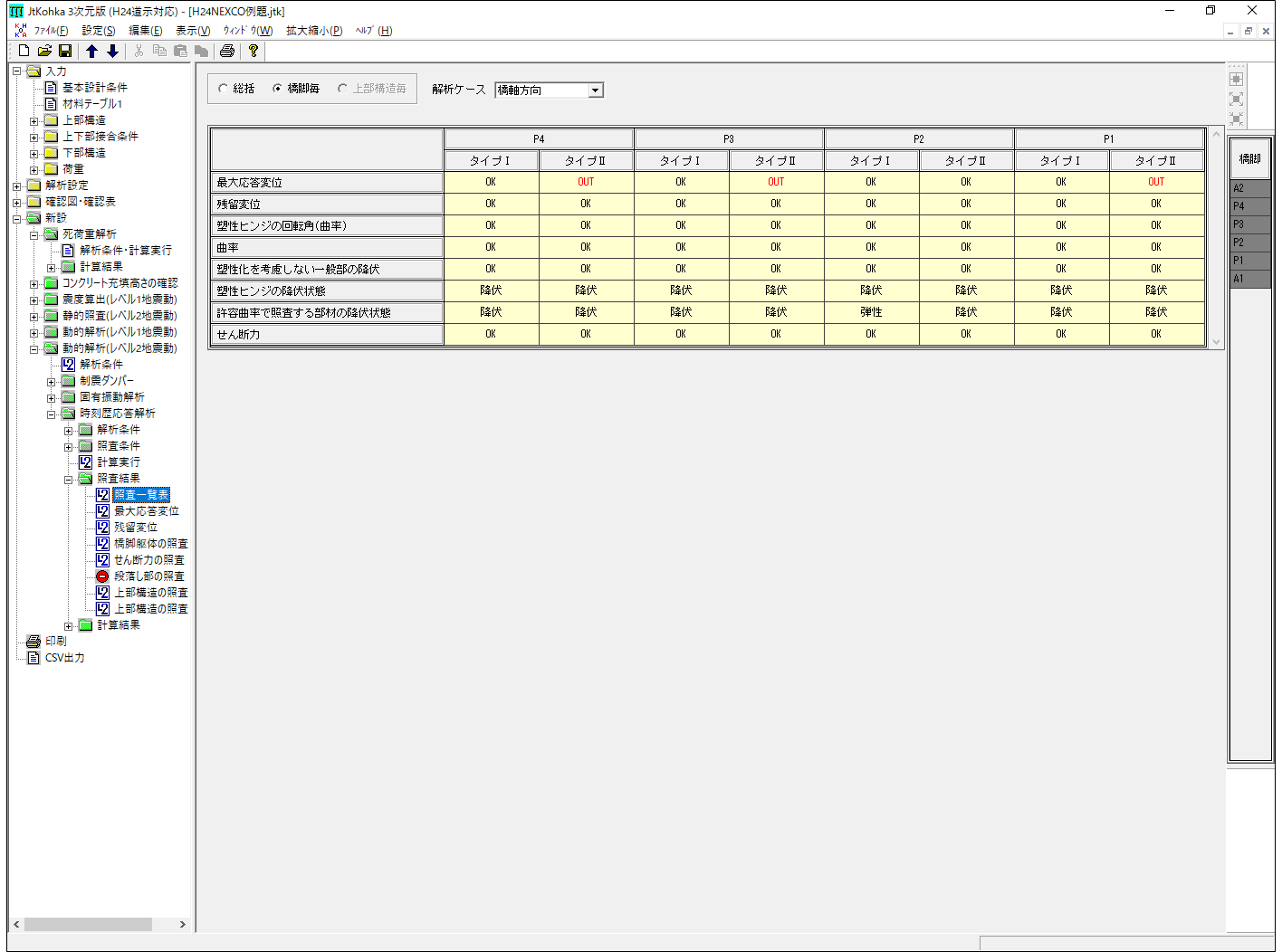
Task: Click the New file toolbar icon
Action: pos(24,51)
